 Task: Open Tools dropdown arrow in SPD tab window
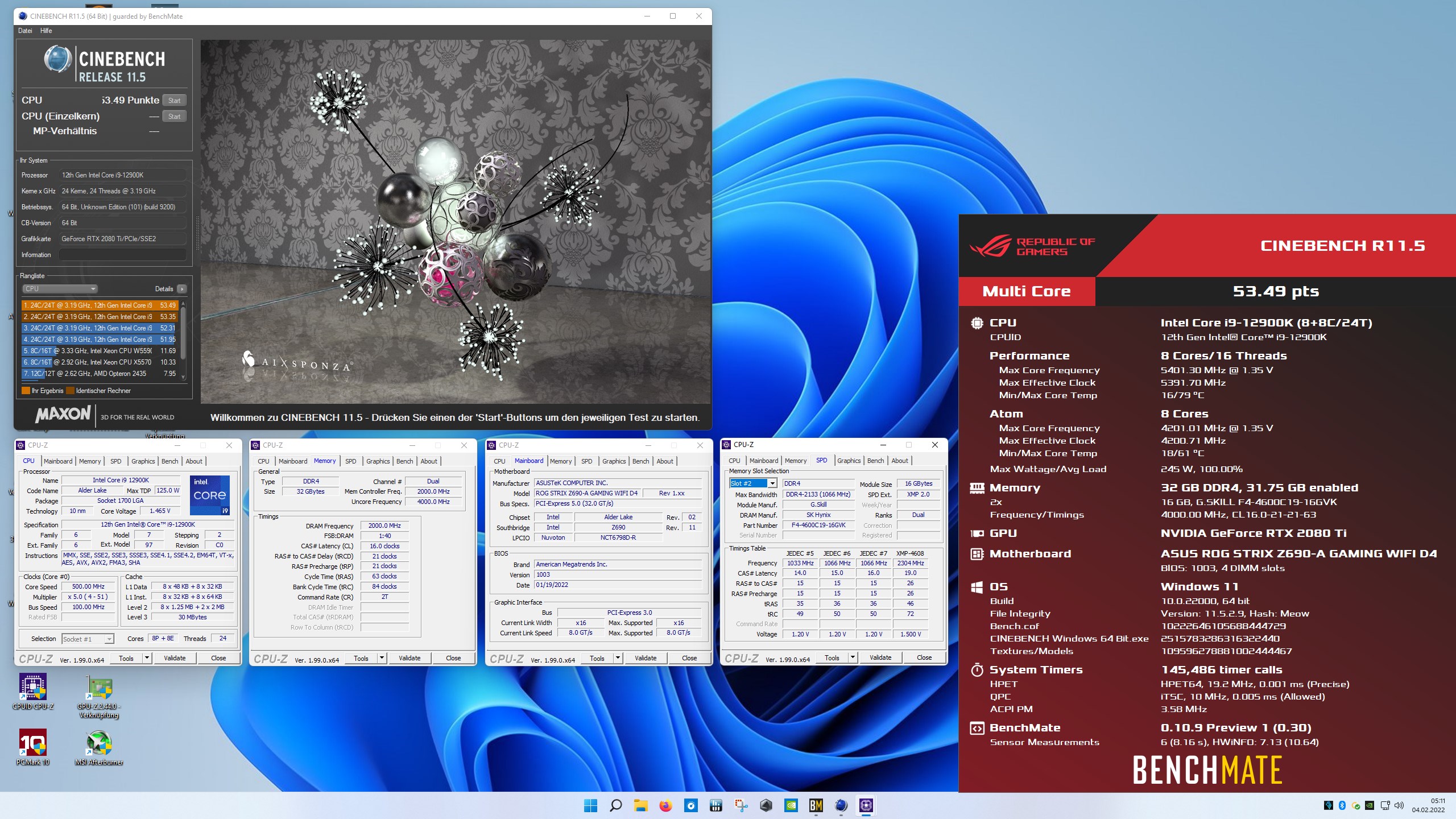pos(853,657)
